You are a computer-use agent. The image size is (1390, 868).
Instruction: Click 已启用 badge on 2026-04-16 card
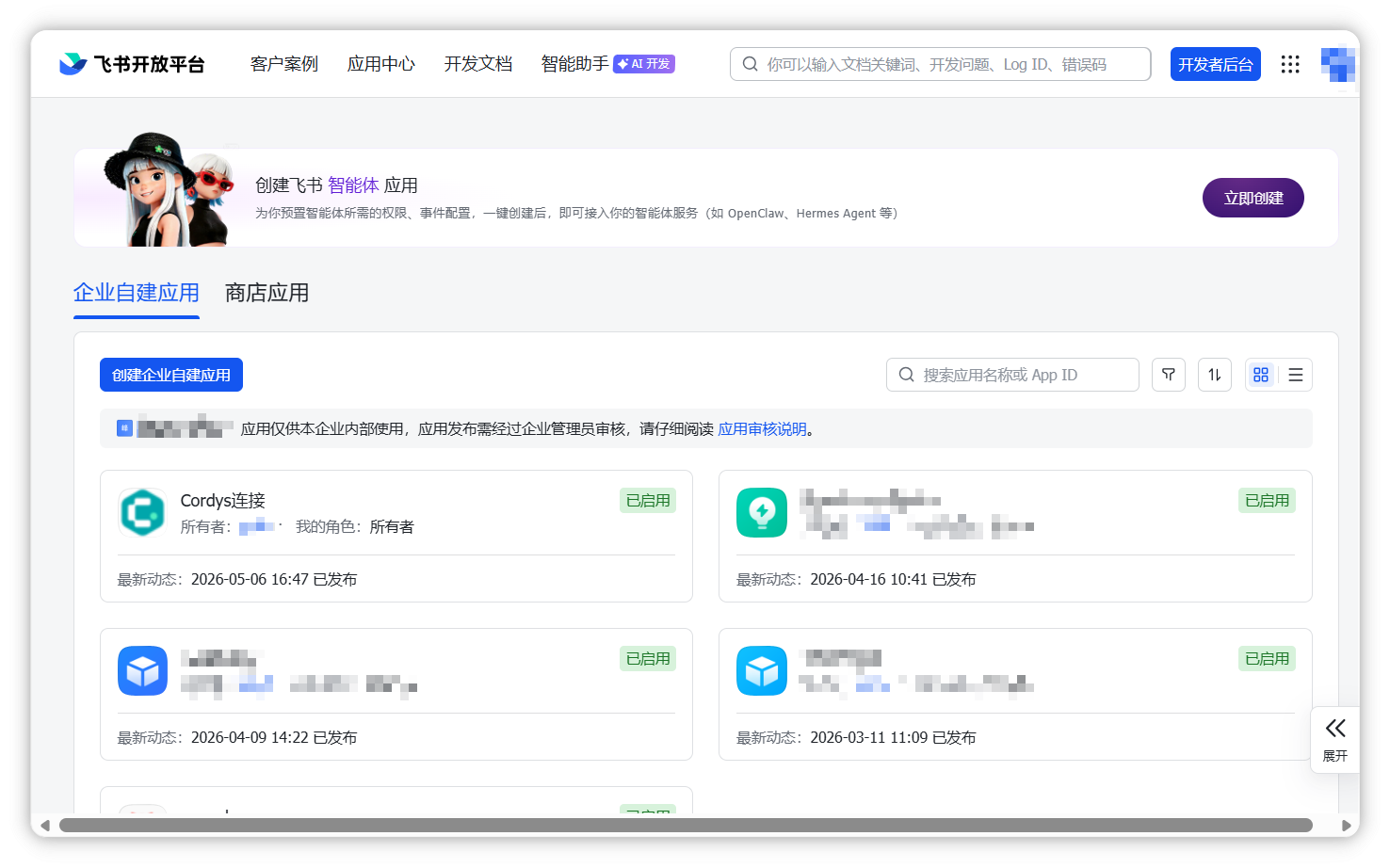tap(1268, 501)
